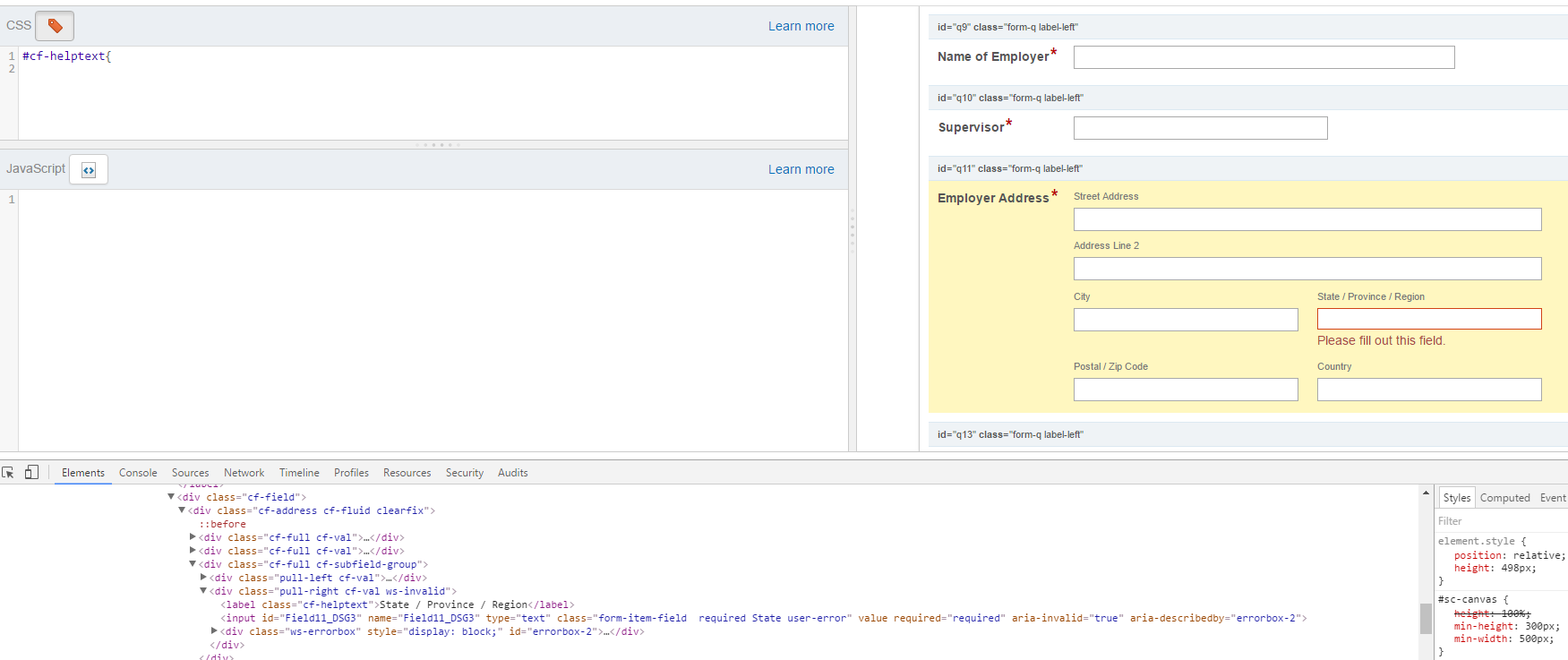Open the Security tab

[x=465, y=473]
